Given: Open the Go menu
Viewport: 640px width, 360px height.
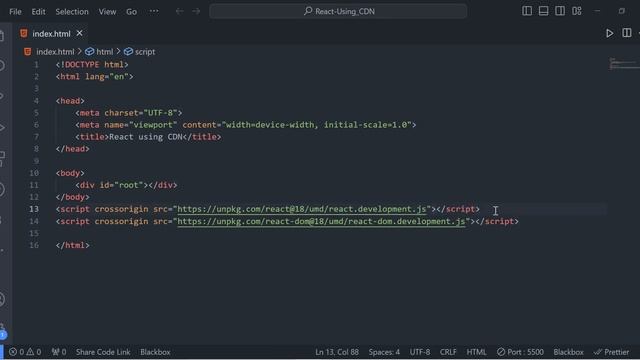Looking at the screenshot, I should click(x=131, y=11).
